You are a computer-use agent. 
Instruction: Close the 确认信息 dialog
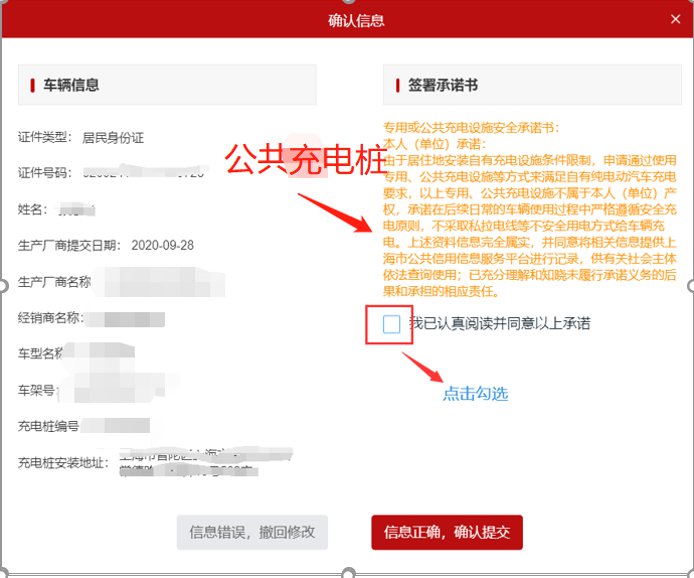pos(676,19)
